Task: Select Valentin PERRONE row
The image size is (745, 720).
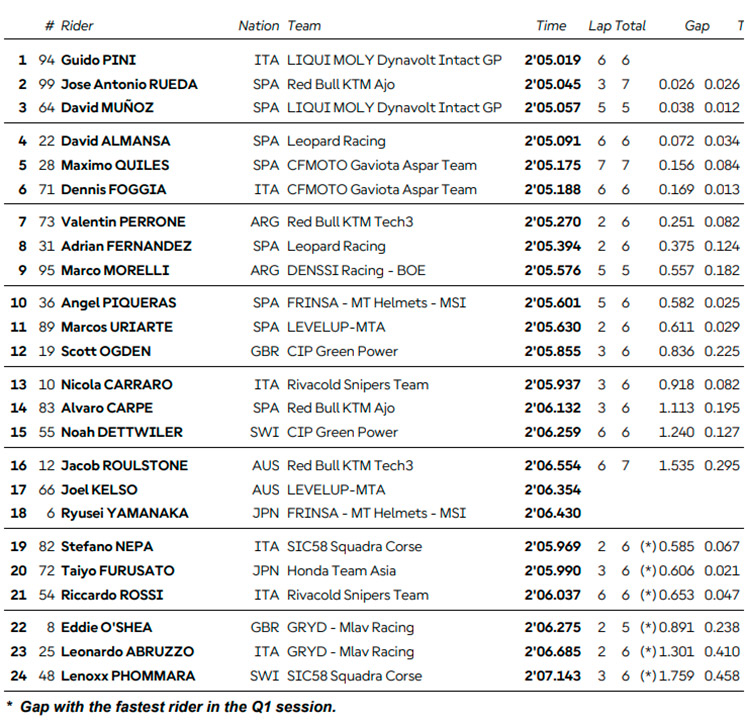Action: tap(374, 222)
